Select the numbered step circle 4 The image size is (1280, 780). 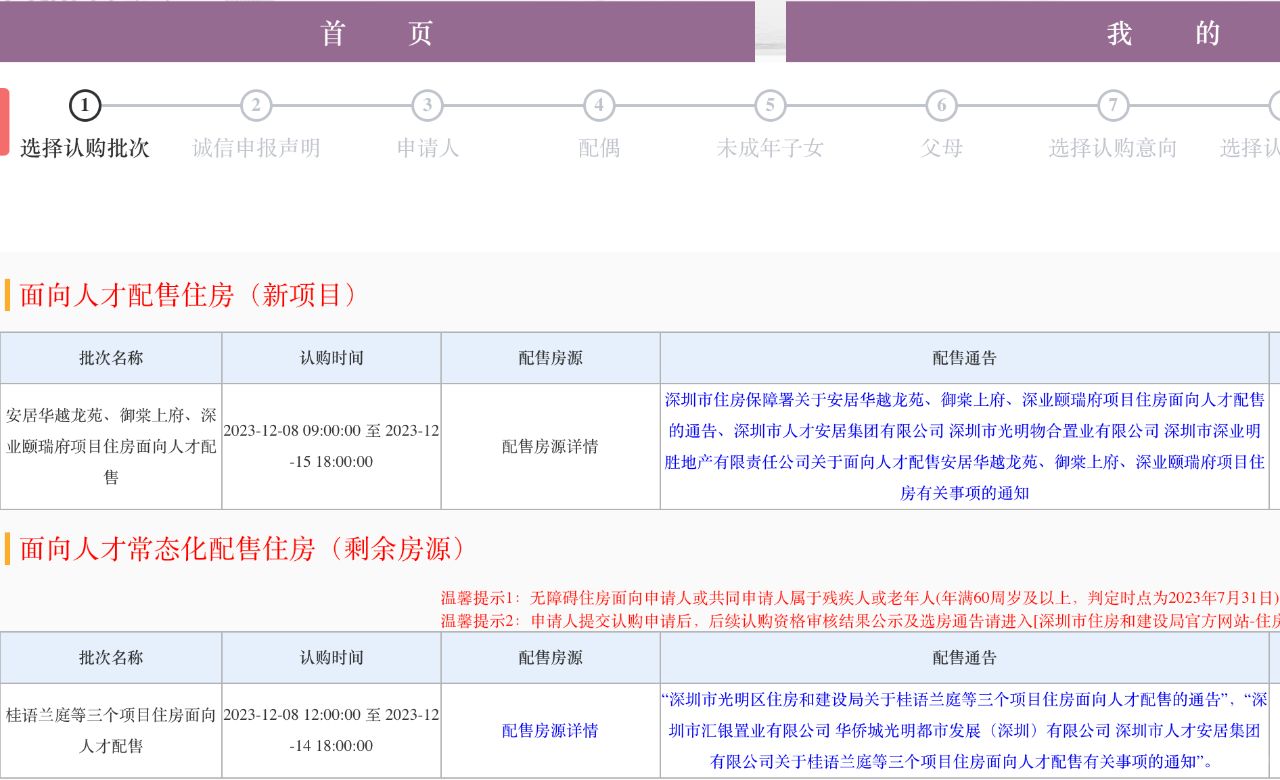599,105
